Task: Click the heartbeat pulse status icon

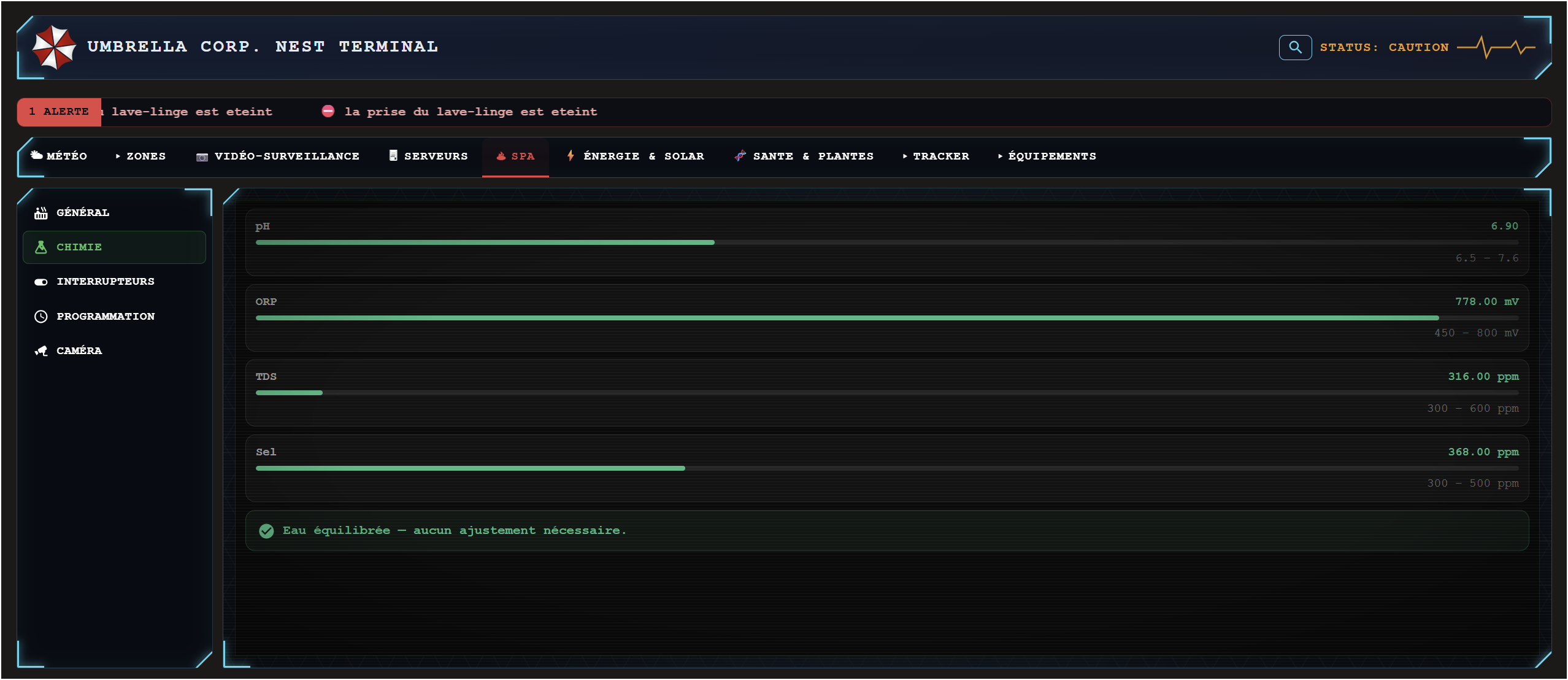Action: coord(1496,47)
